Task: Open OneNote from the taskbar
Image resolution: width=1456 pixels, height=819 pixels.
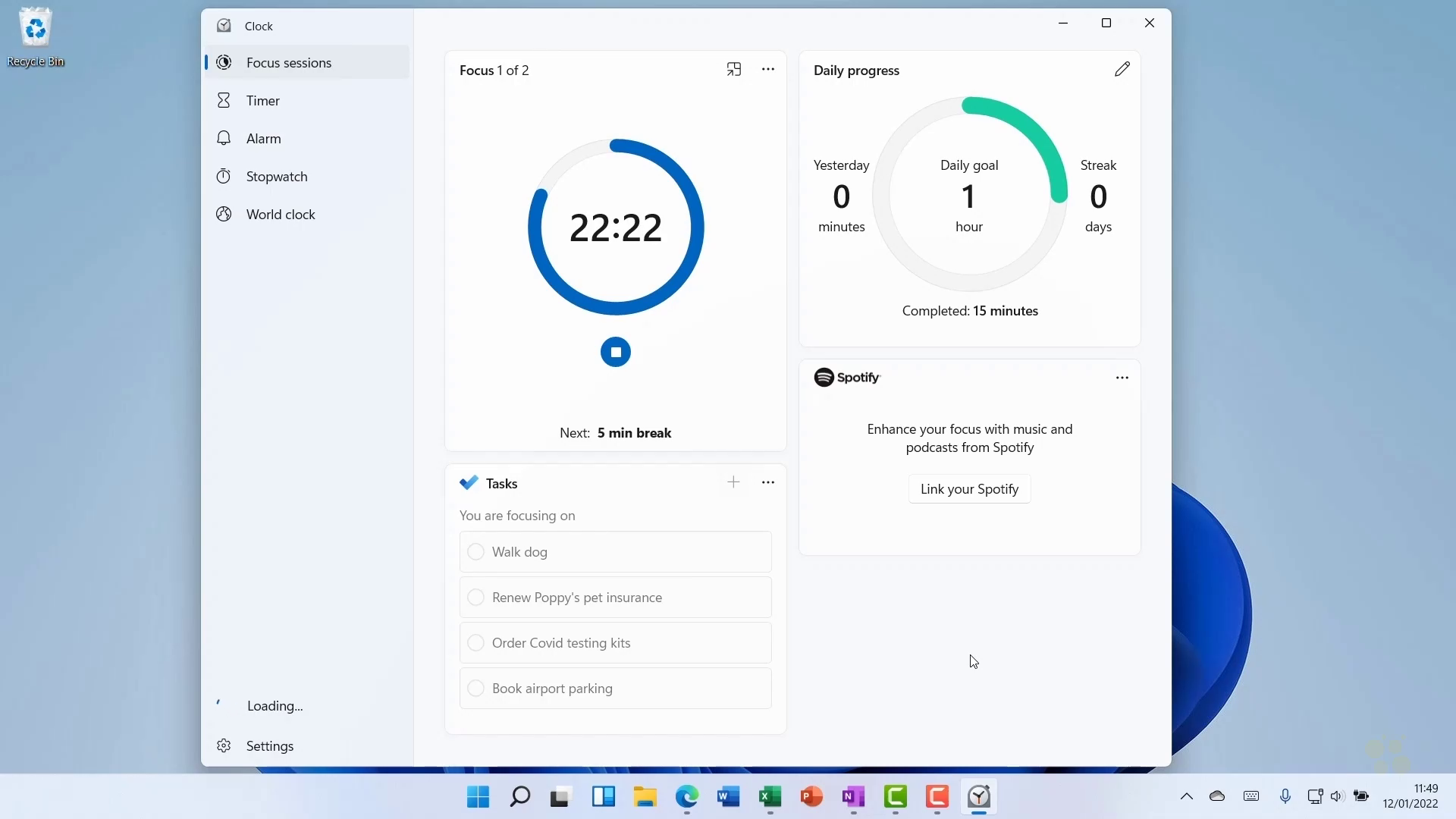Action: (x=854, y=797)
